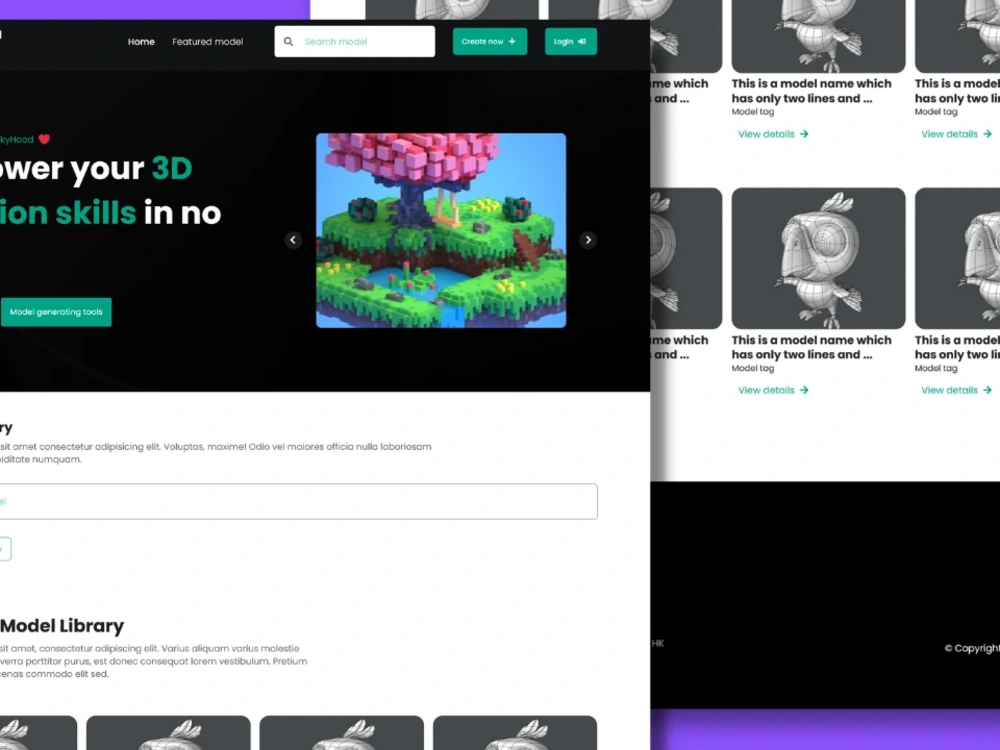Click the red heart icon
This screenshot has width=1000, height=750.
pos(44,139)
